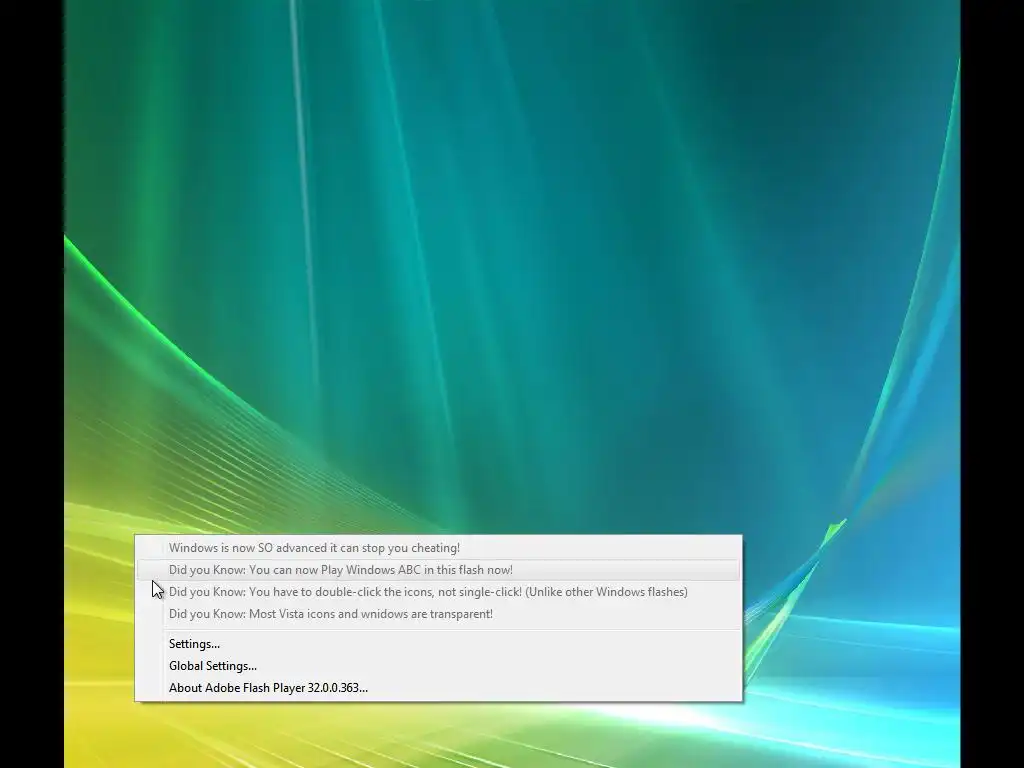1024x768 pixels.
Task: Open Settings... in the context menu
Action: [x=438, y=644]
